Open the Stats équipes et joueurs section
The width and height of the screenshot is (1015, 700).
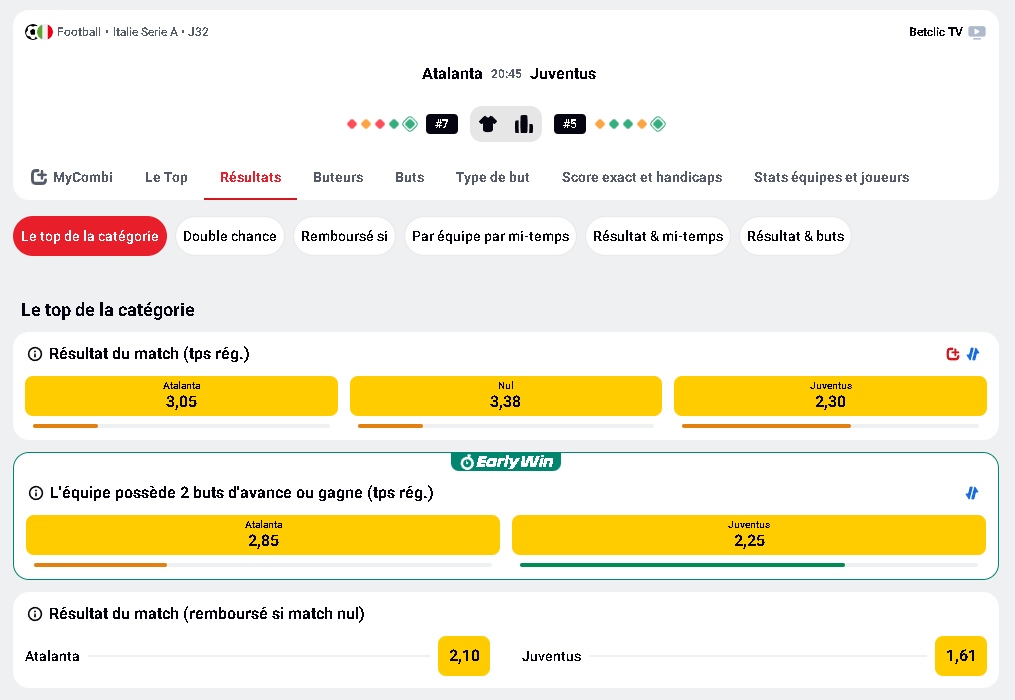pos(831,176)
